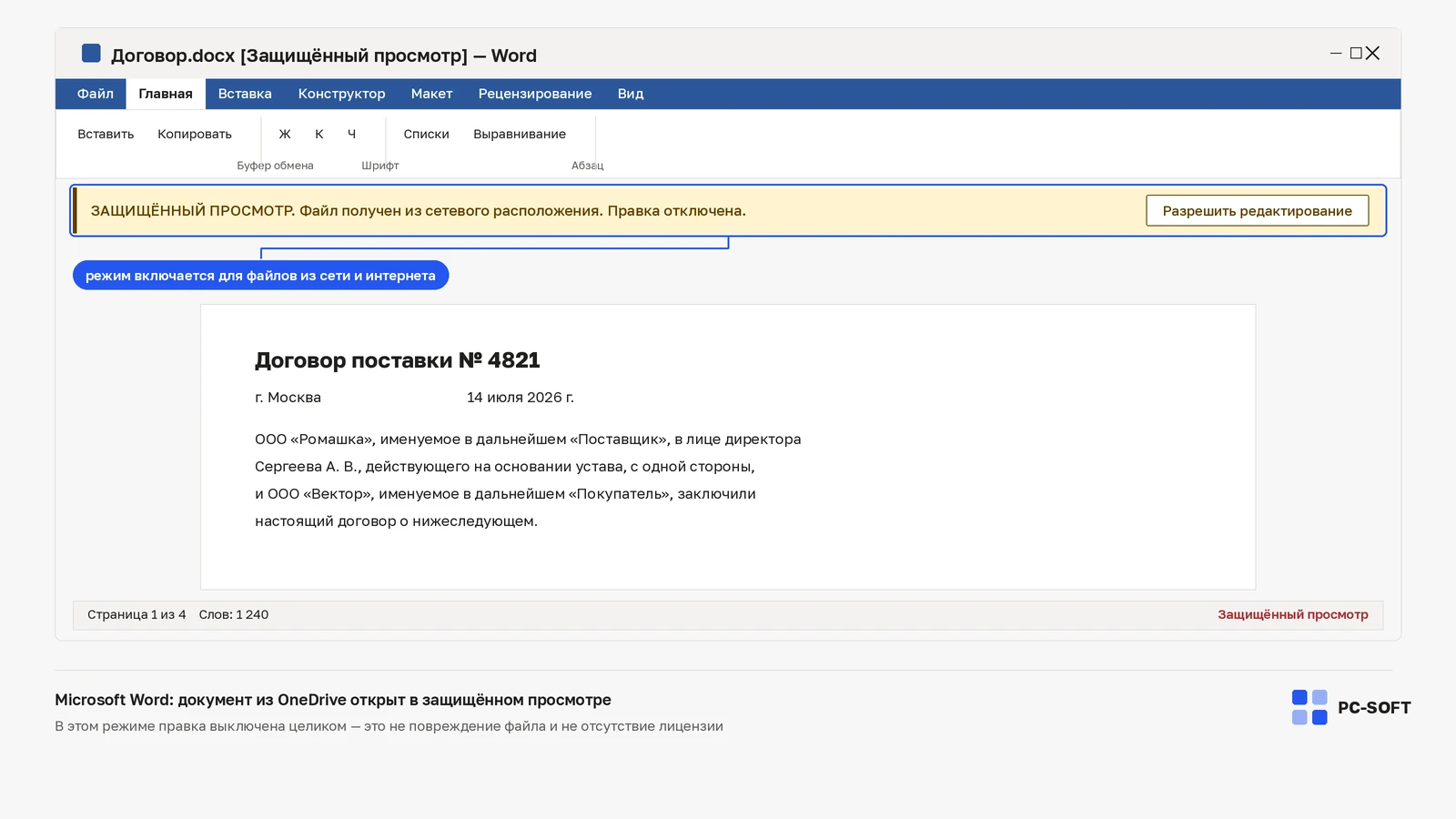
Task: Click the Буфер обмена group label
Action: coord(275,166)
